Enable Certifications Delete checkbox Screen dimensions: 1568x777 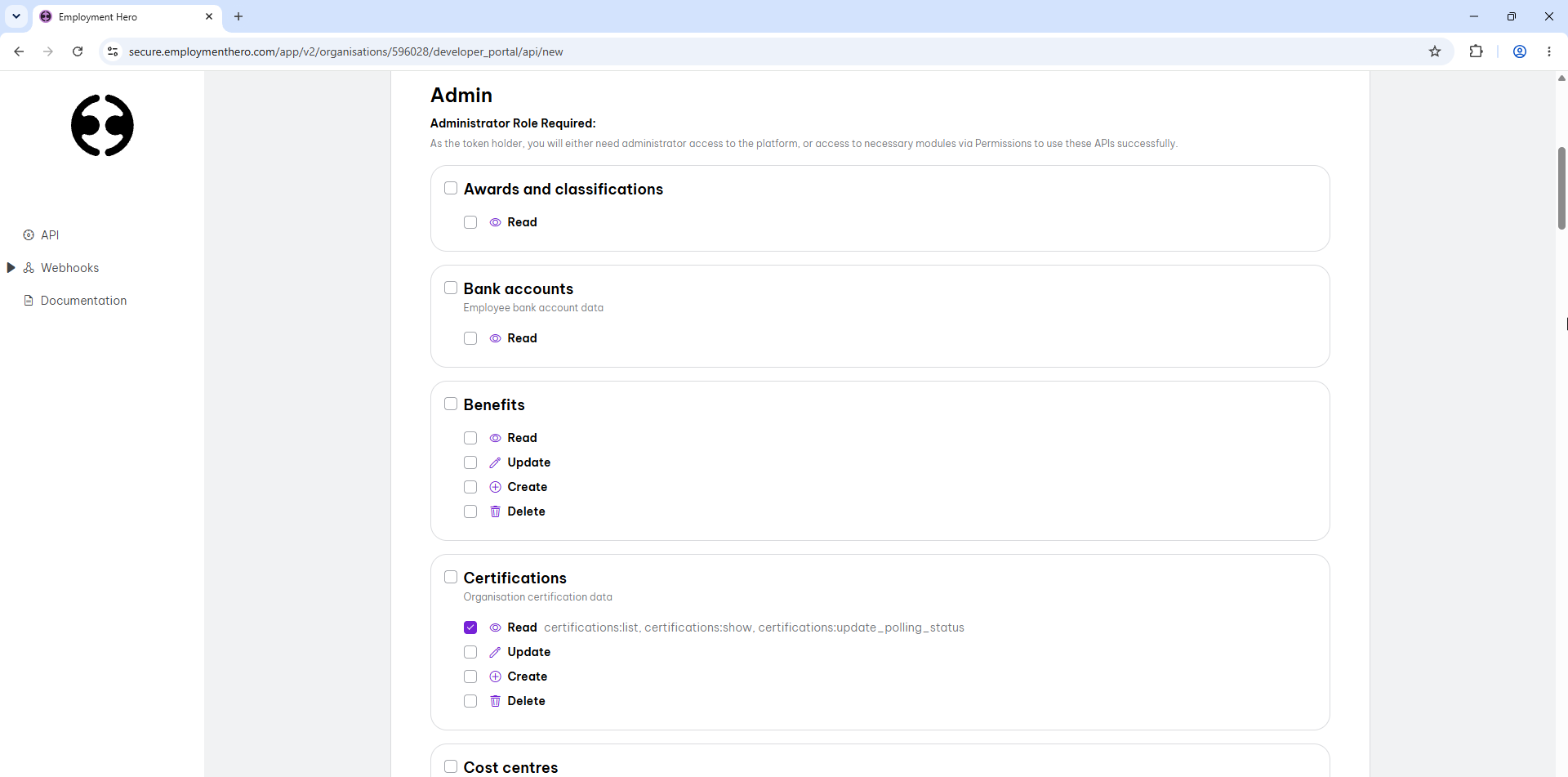470,701
